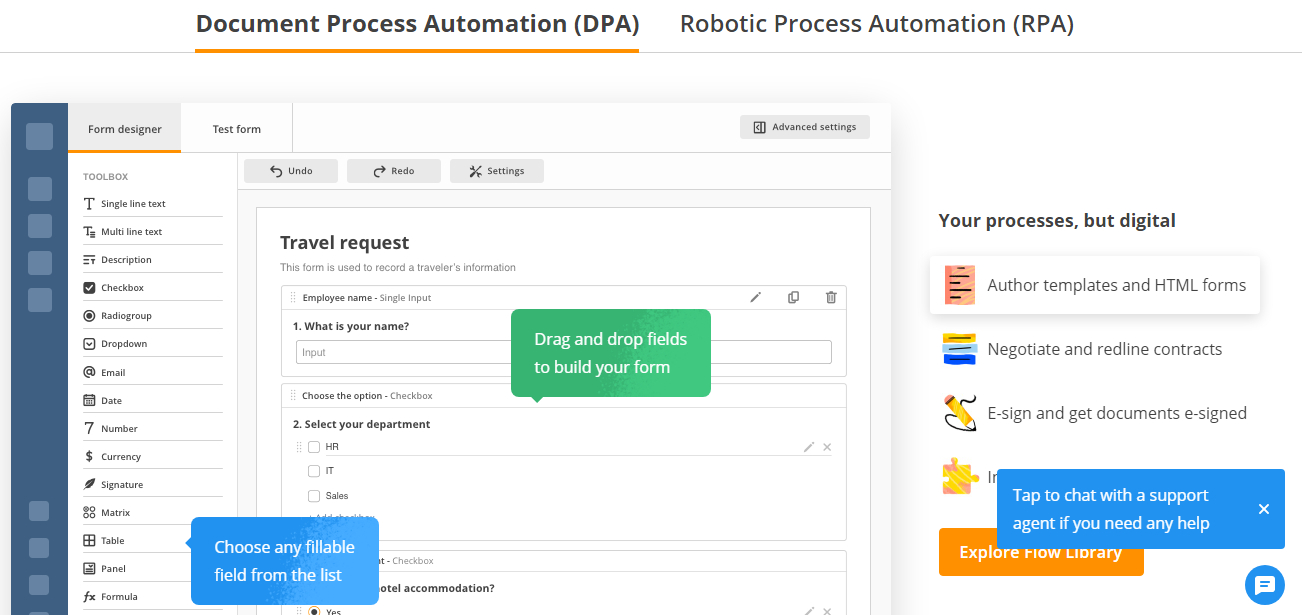Screen dimensions: 1302x615
Task: Check the HR department checkbox
Action: click(x=314, y=447)
